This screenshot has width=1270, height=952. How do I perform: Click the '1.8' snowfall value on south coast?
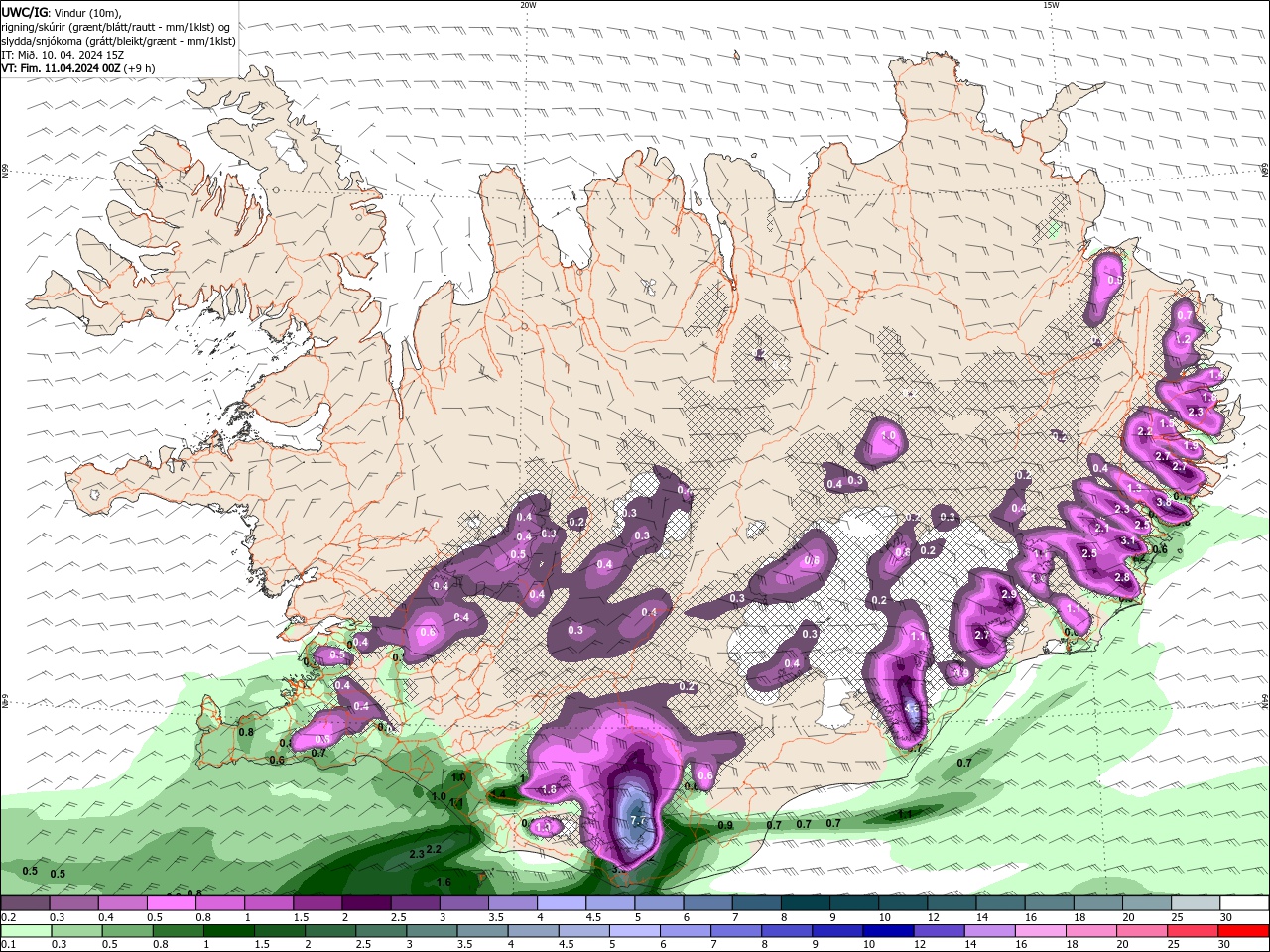click(549, 789)
